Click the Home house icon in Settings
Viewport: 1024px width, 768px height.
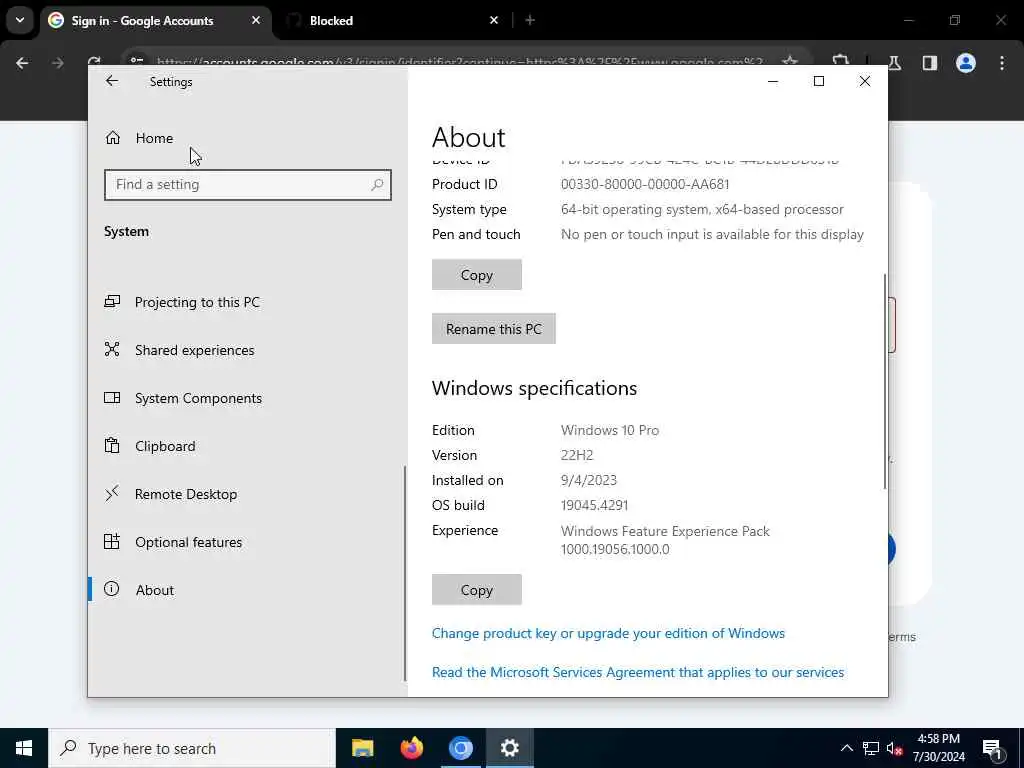113,138
